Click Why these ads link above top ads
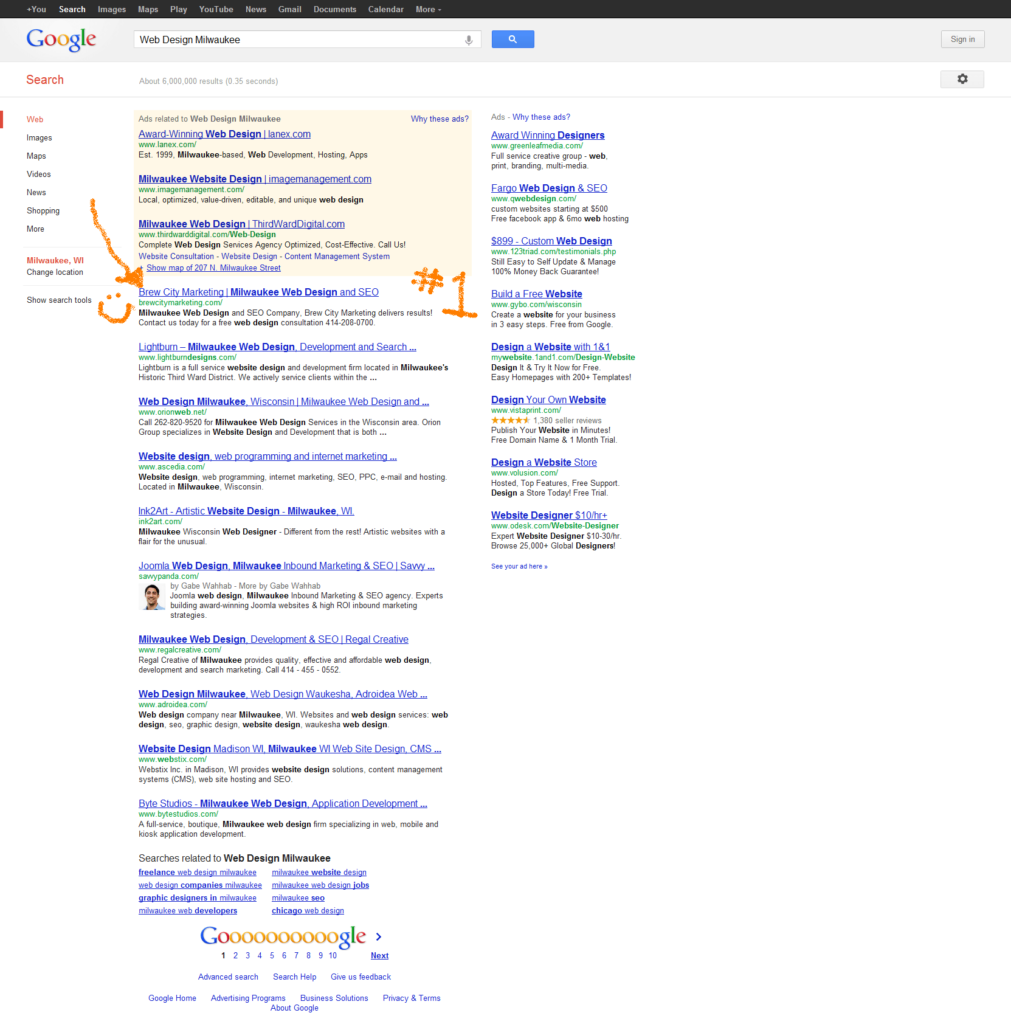The height and width of the screenshot is (1024, 1011). click(440, 119)
